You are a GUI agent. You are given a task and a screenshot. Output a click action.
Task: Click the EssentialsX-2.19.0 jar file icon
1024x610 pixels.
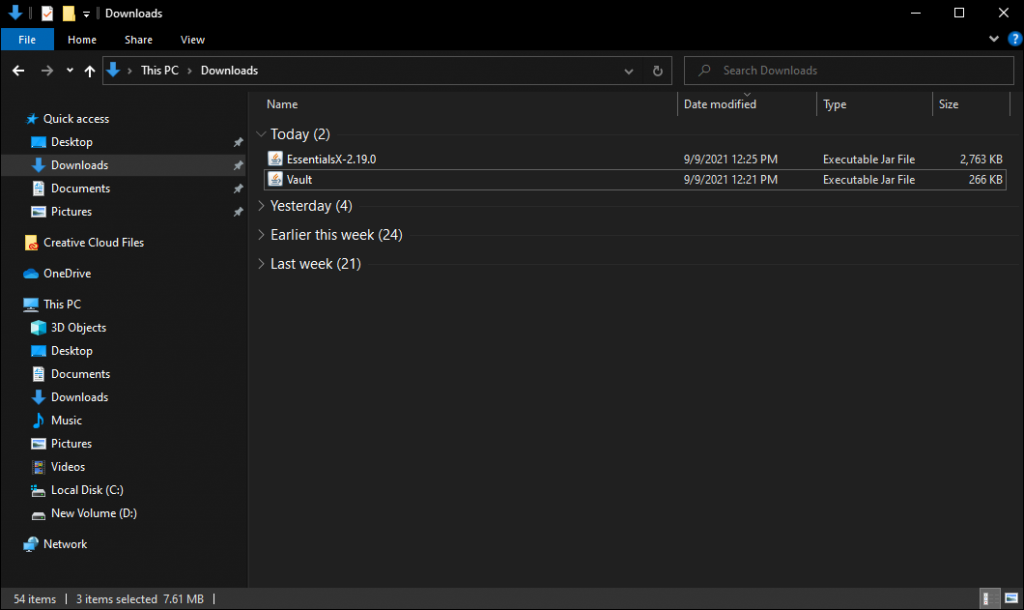point(276,159)
